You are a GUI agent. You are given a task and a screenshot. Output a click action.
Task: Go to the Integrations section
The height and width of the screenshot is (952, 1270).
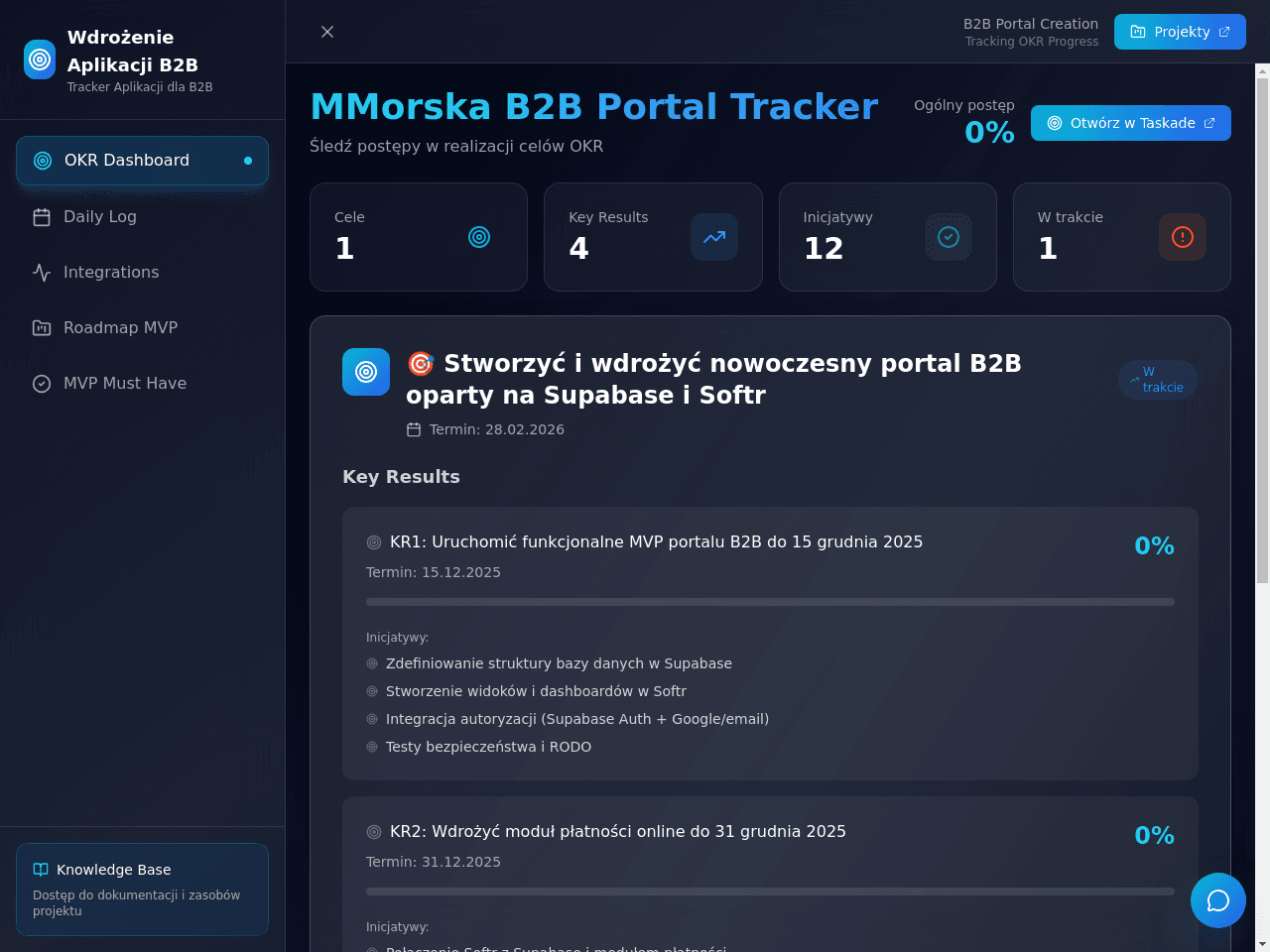pyautogui.click(x=142, y=272)
